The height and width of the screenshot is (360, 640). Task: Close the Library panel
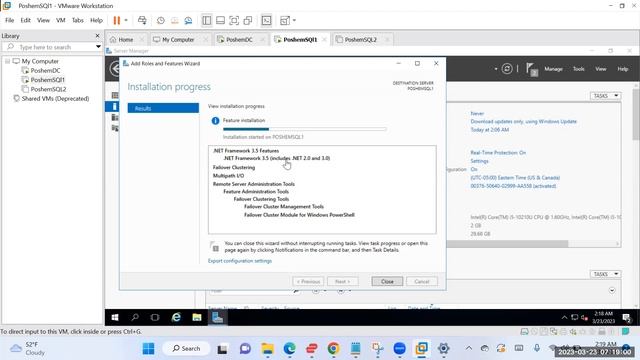click(x=98, y=36)
